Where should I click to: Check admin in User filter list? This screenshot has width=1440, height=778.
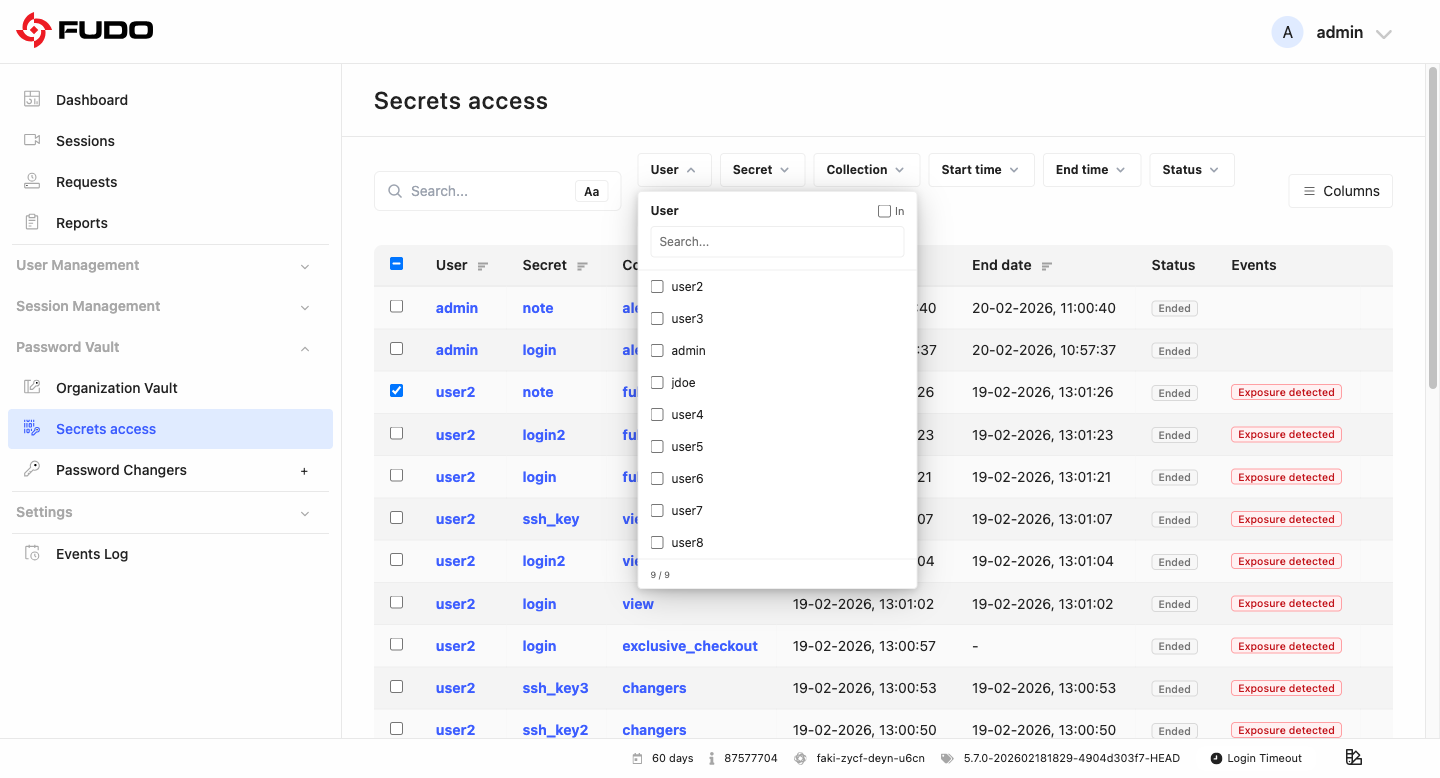[657, 351]
